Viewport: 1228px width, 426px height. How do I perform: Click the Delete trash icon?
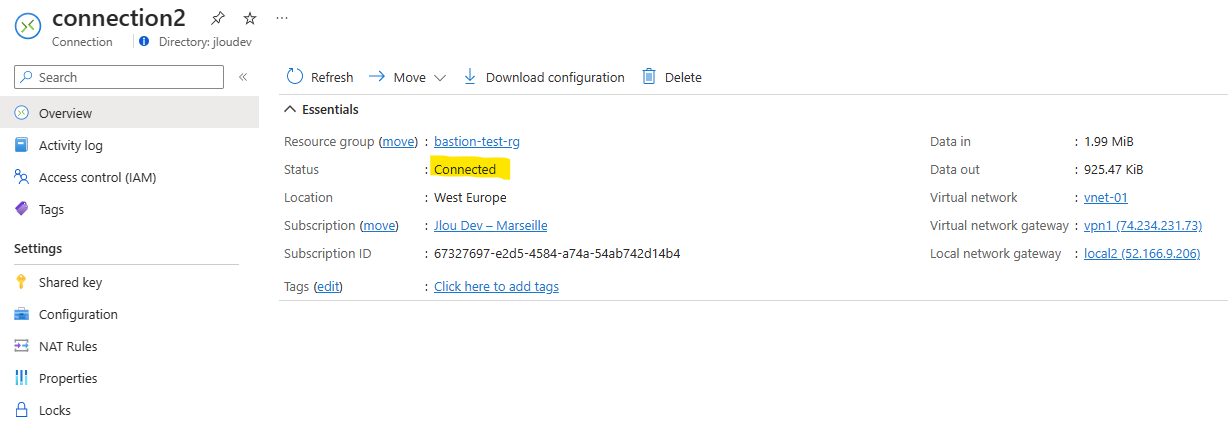click(649, 77)
